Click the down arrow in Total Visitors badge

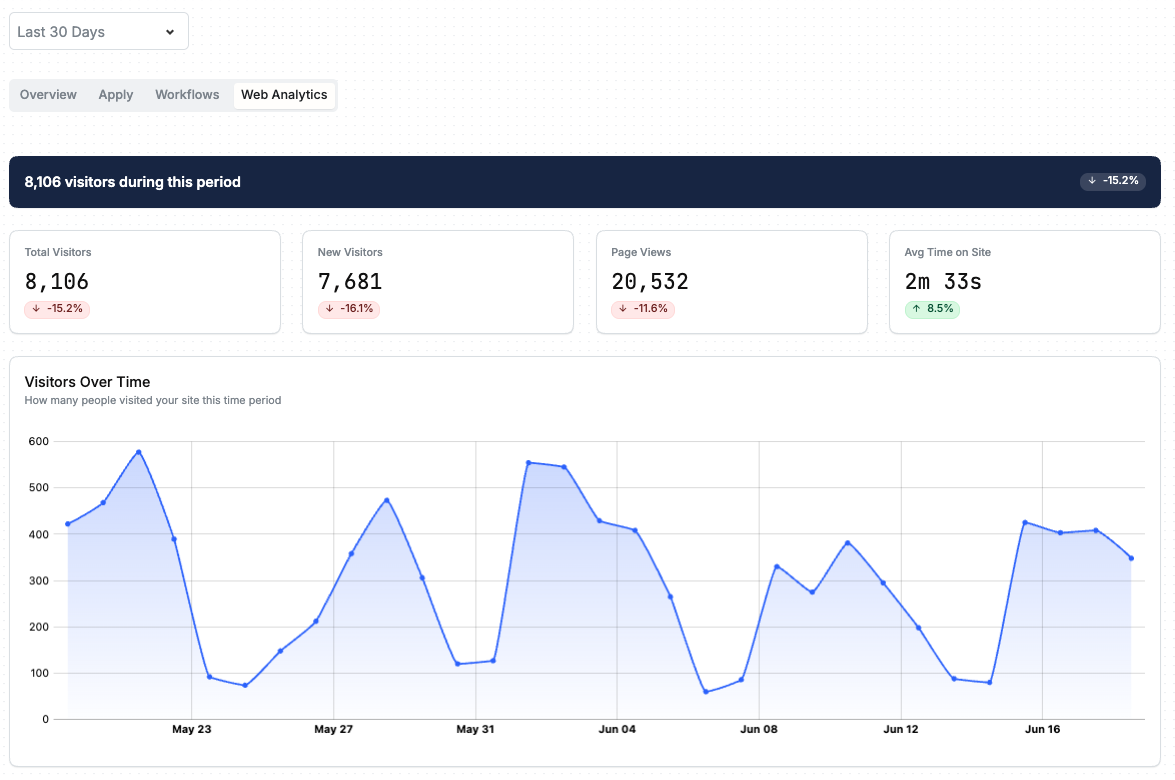coord(36,309)
